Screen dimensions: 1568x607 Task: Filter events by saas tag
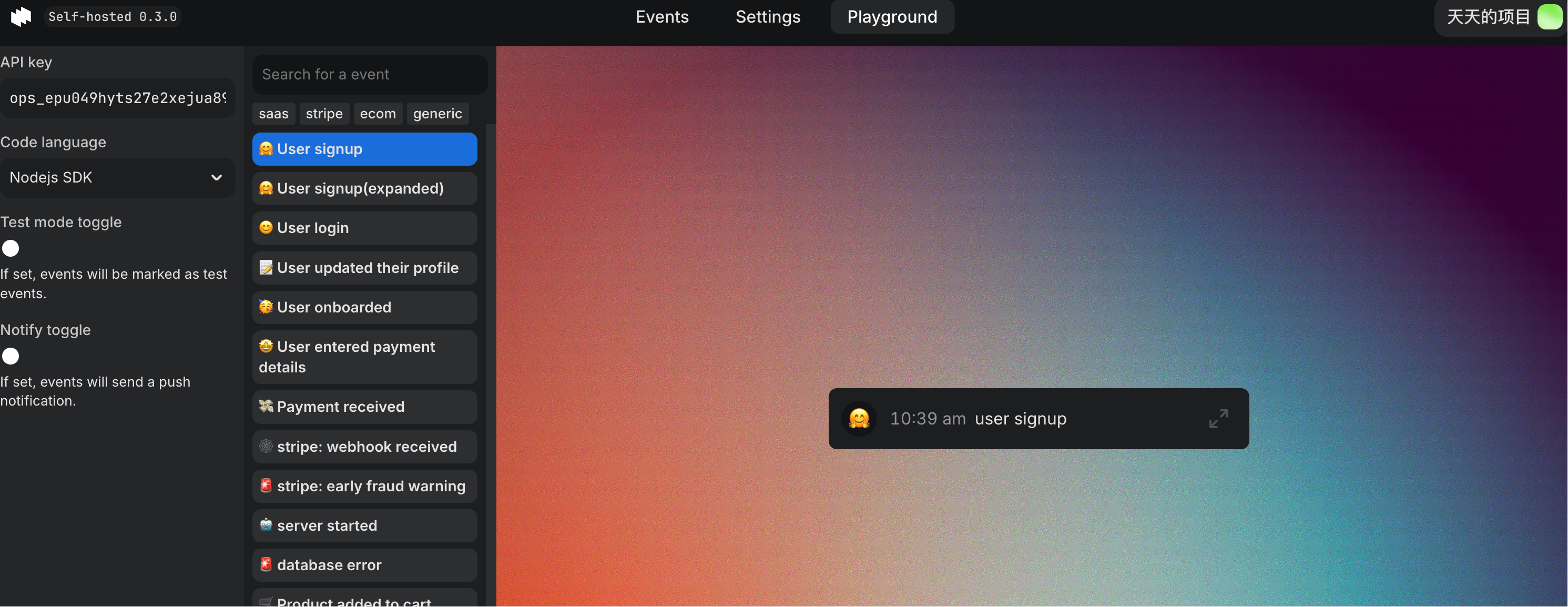pos(273,114)
